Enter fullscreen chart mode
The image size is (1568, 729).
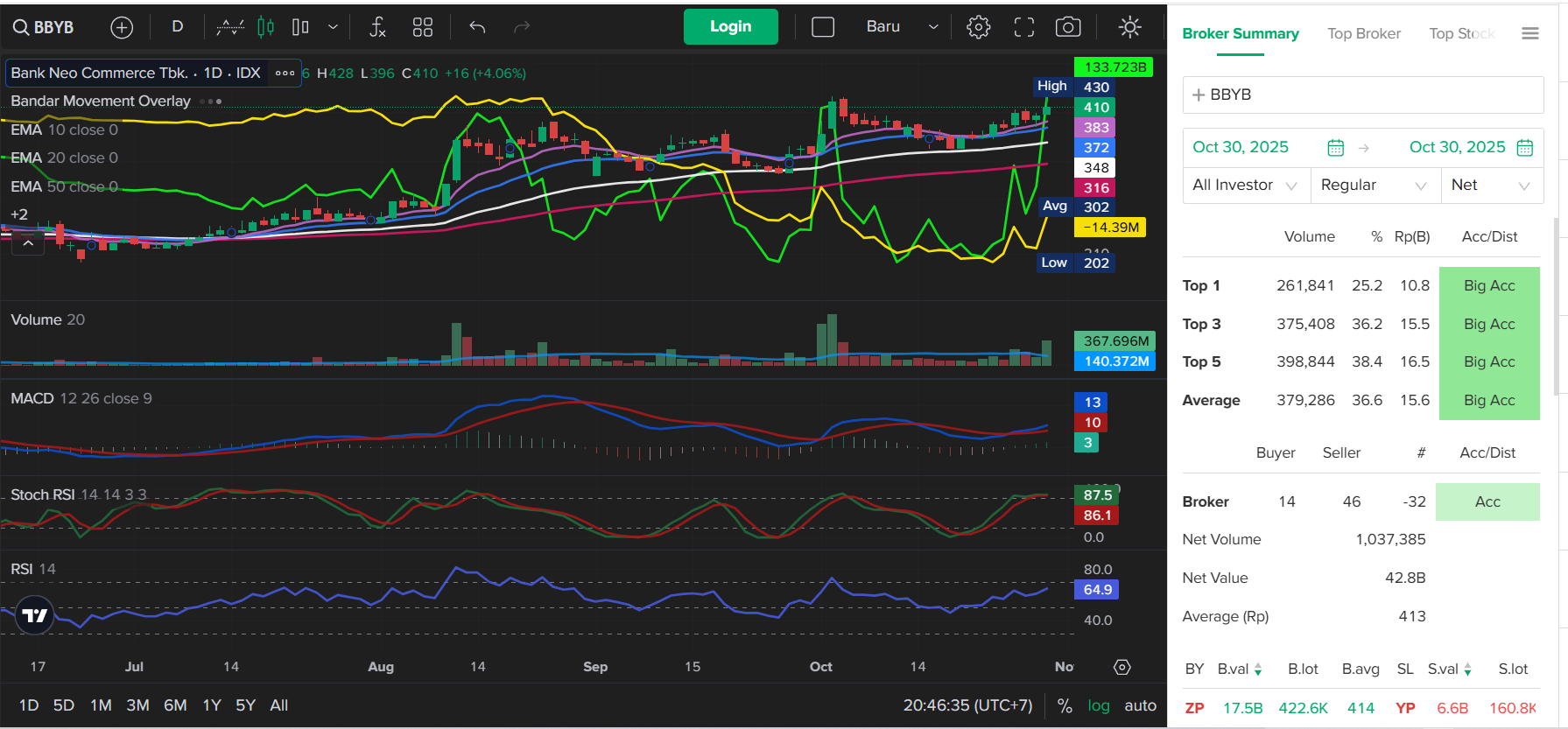click(1023, 27)
